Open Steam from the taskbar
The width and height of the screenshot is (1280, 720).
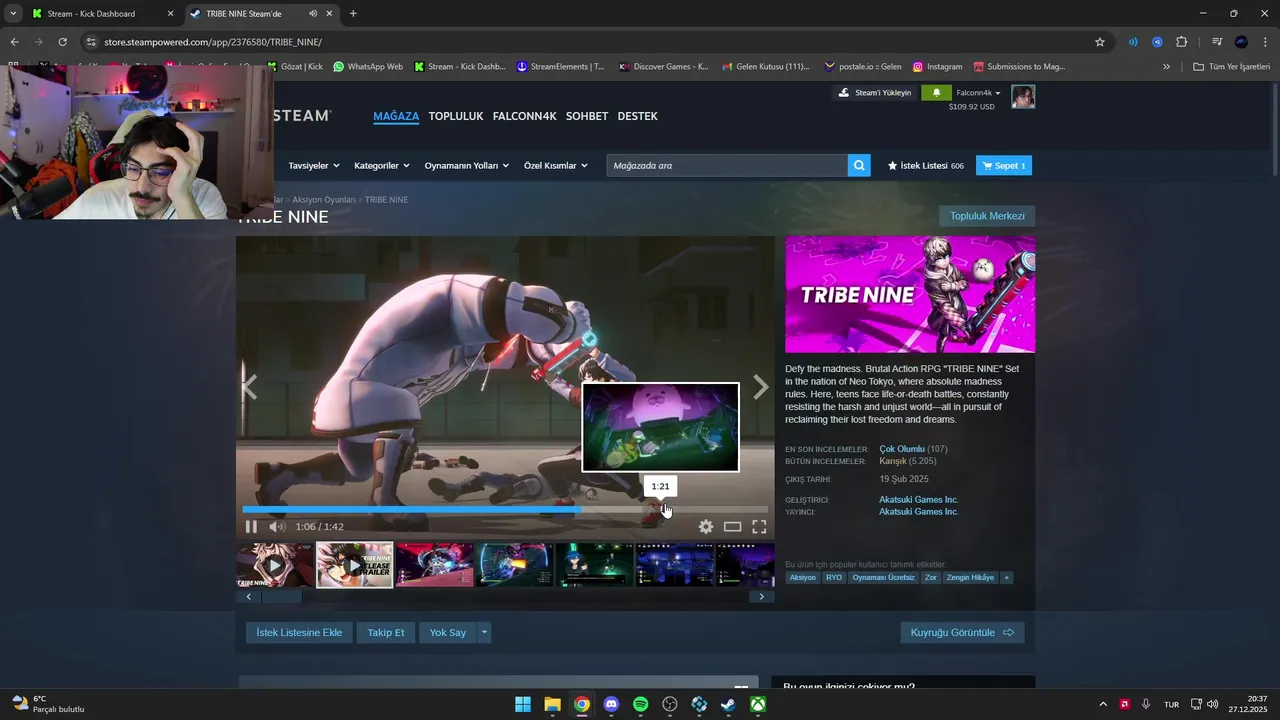(x=729, y=704)
